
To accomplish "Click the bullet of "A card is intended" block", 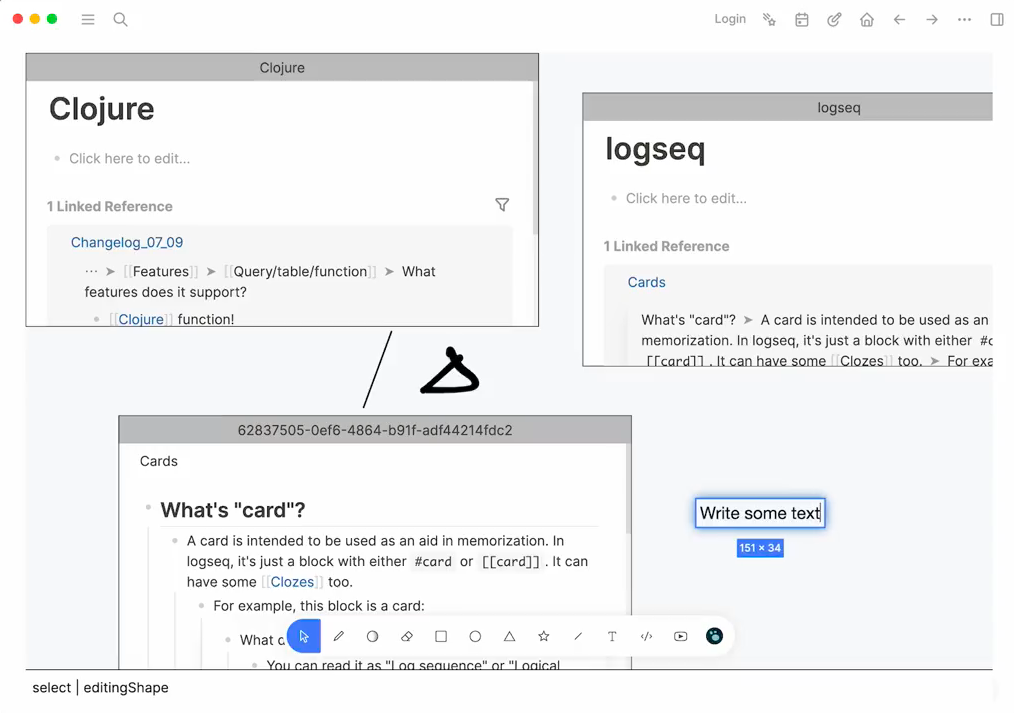I will [x=175, y=540].
